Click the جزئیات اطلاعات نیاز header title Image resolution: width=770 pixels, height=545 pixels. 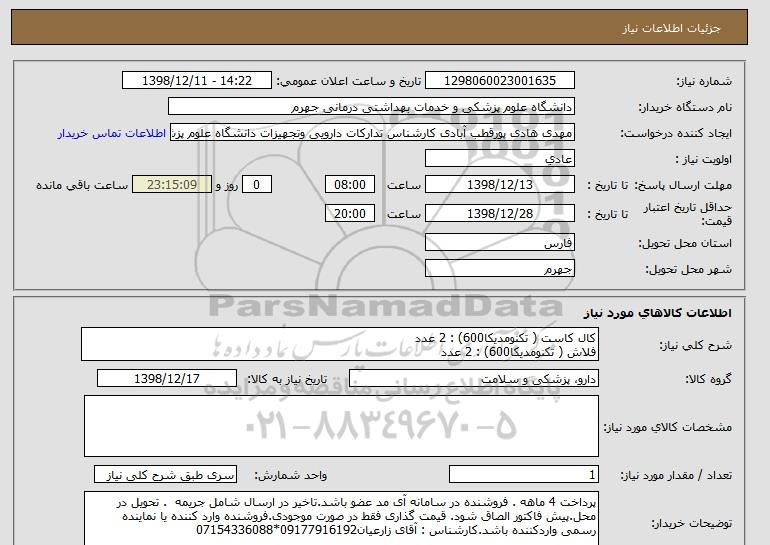[671, 28]
